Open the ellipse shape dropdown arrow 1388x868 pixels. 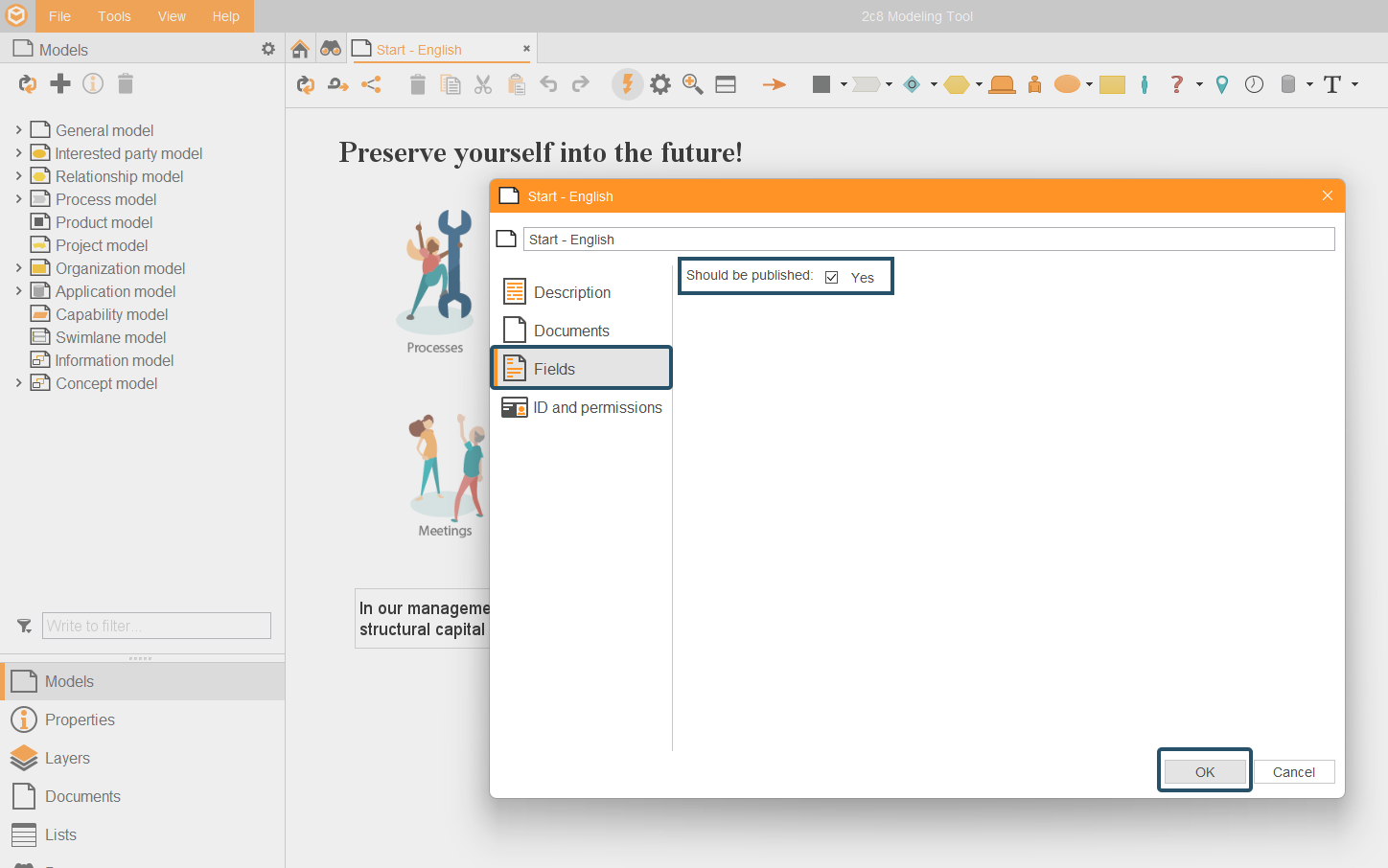(1089, 84)
